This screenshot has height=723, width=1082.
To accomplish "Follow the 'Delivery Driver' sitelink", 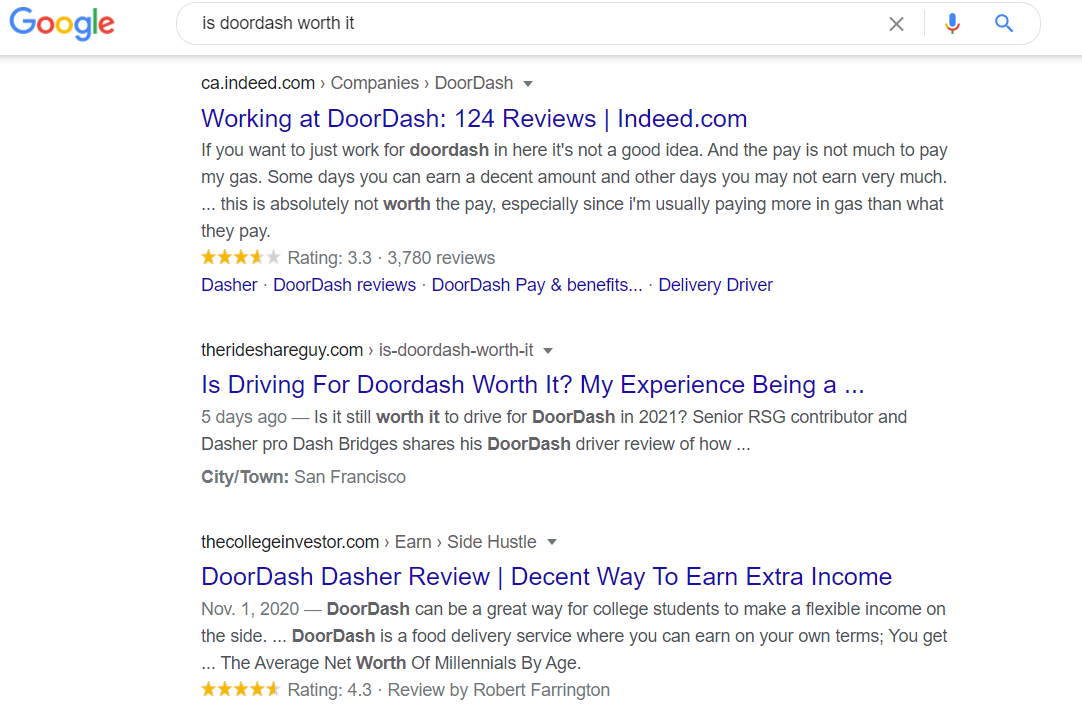I will [716, 285].
